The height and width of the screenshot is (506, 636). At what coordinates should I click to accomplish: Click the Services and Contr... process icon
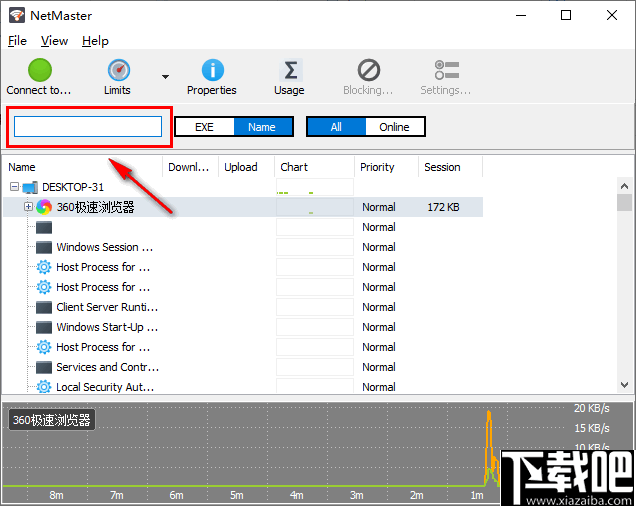click(x=44, y=367)
